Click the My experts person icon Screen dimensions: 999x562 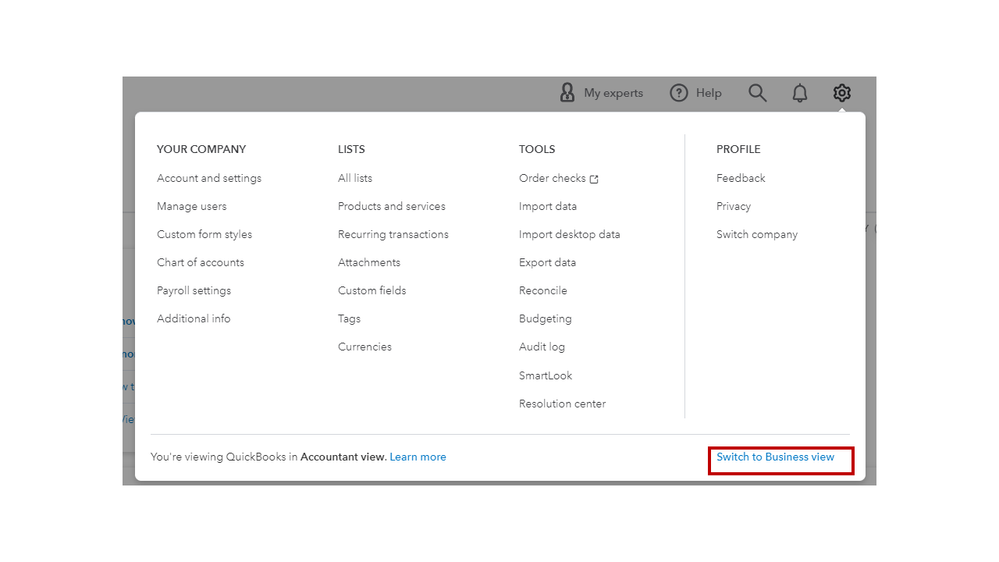click(x=567, y=93)
